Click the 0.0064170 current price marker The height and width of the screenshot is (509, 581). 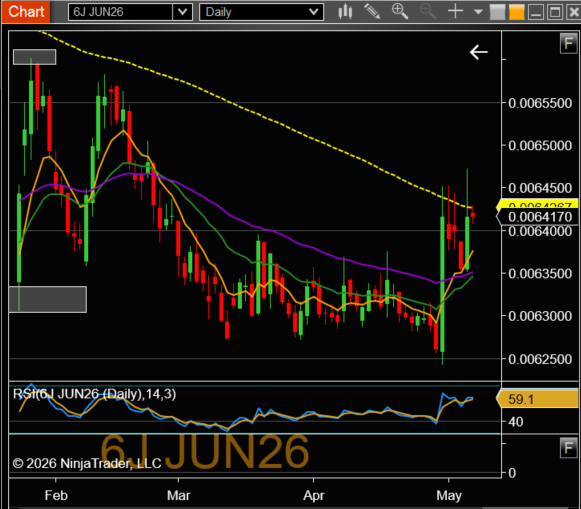(538, 217)
